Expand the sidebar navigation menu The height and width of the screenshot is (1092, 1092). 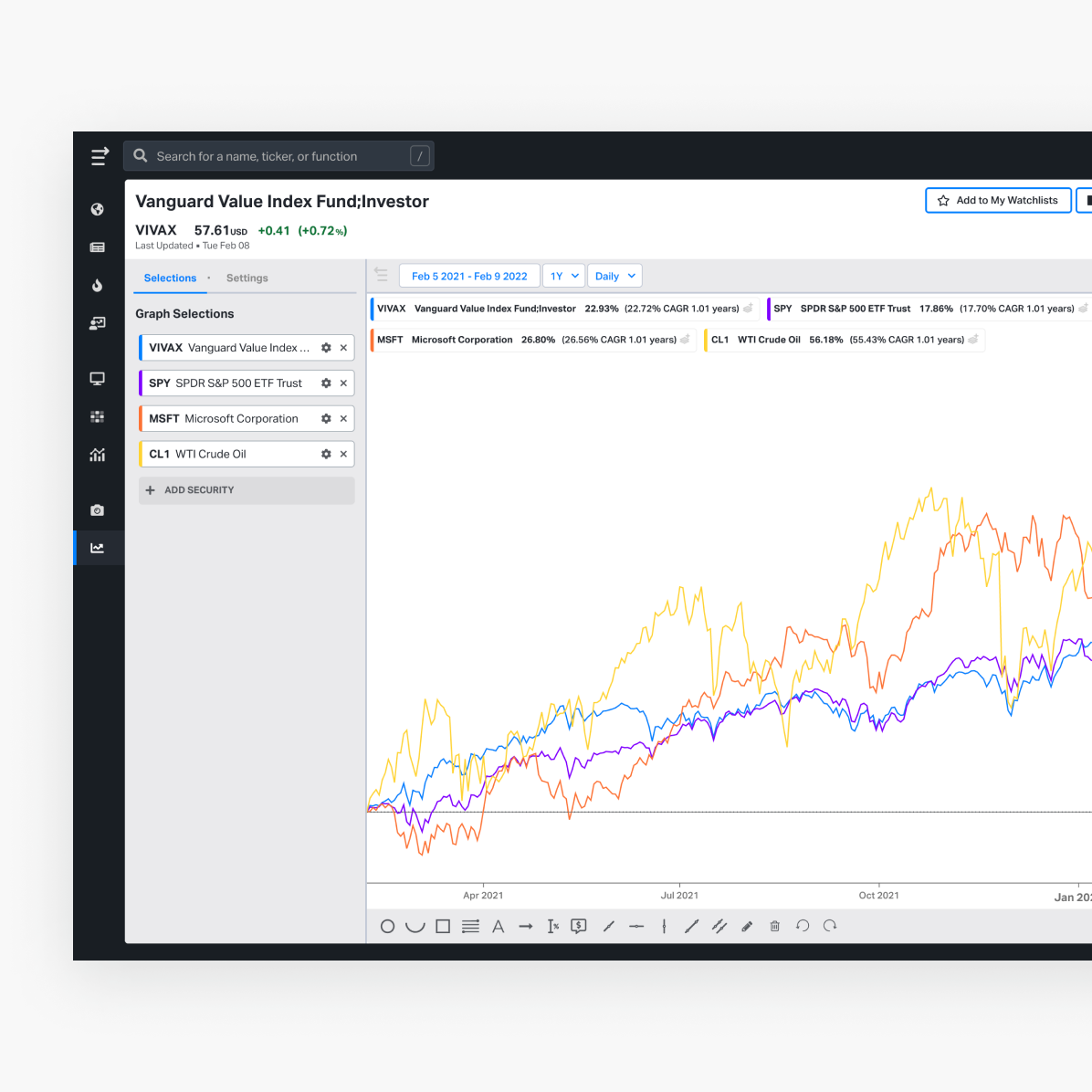(100, 156)
